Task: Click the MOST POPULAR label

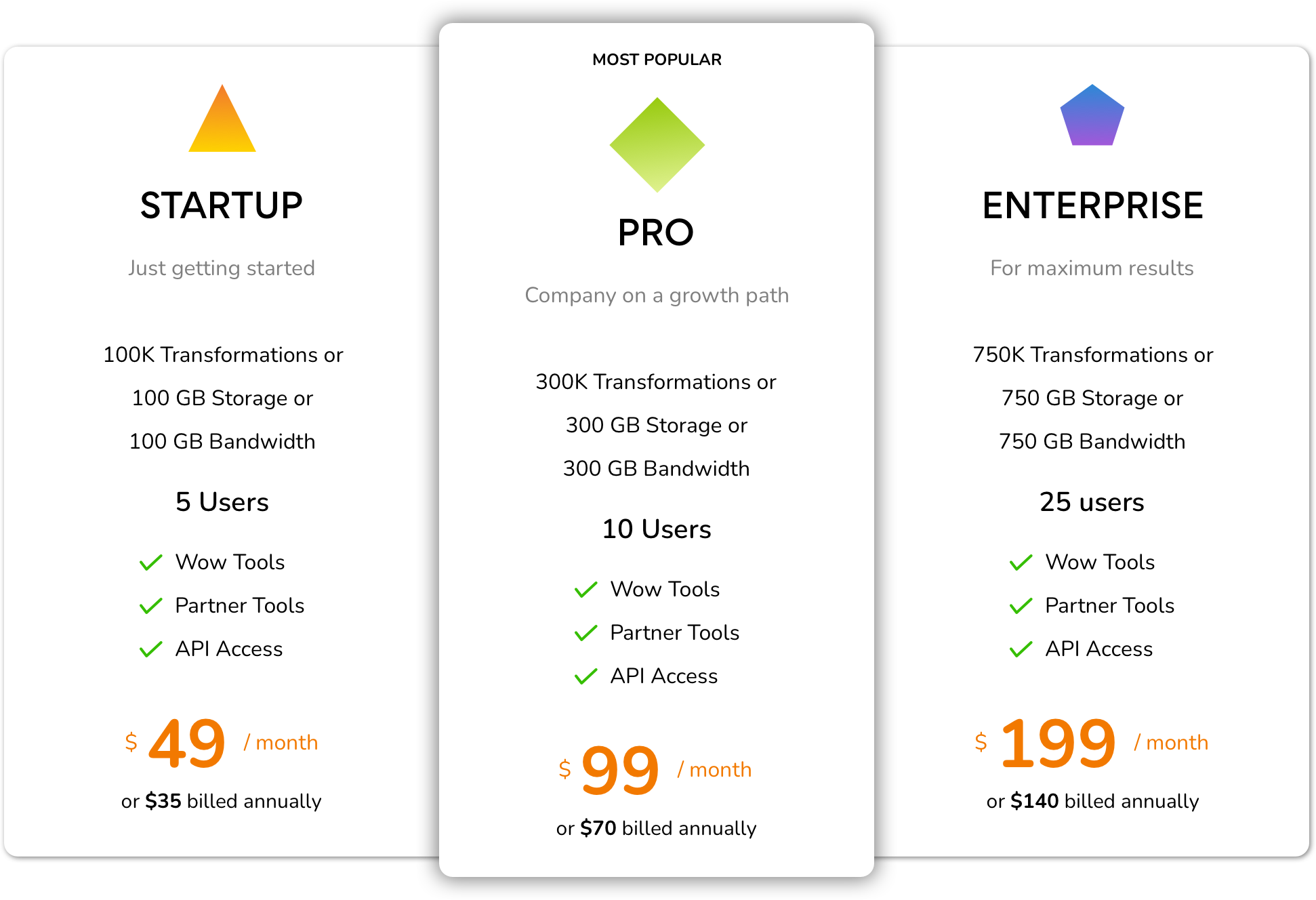Action: click(x=657, y=60)
